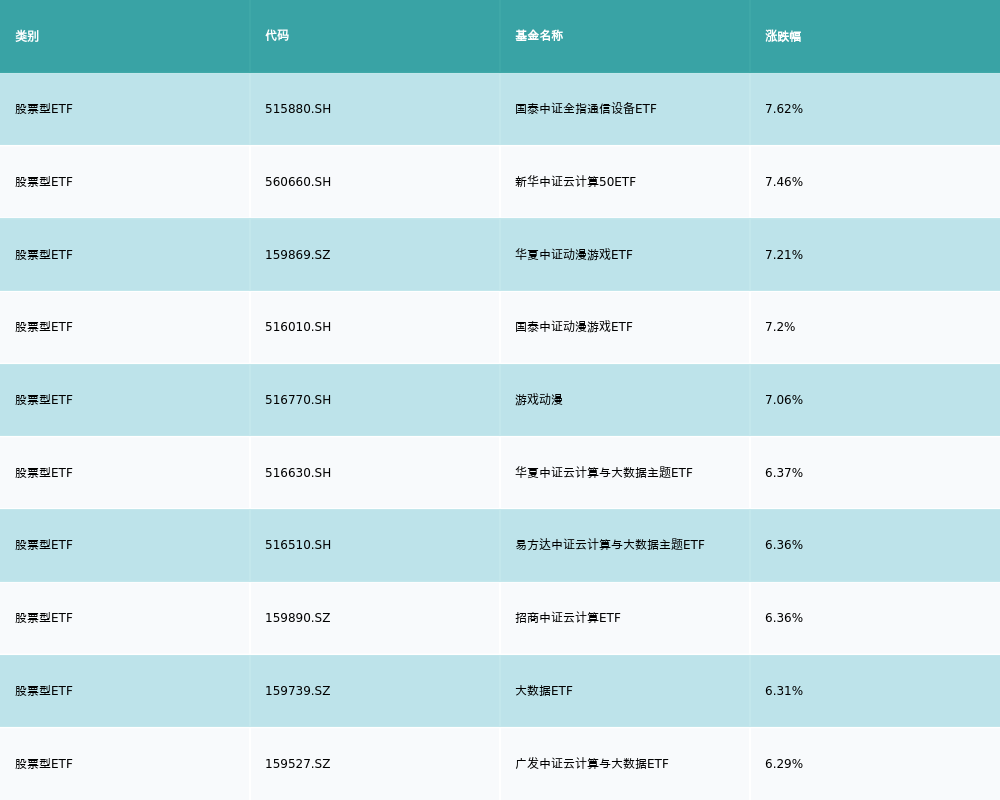Click 股票型ETF in the 516770.SH row
The width and height of the screenshot is (1000, 800).
[44, 400]
